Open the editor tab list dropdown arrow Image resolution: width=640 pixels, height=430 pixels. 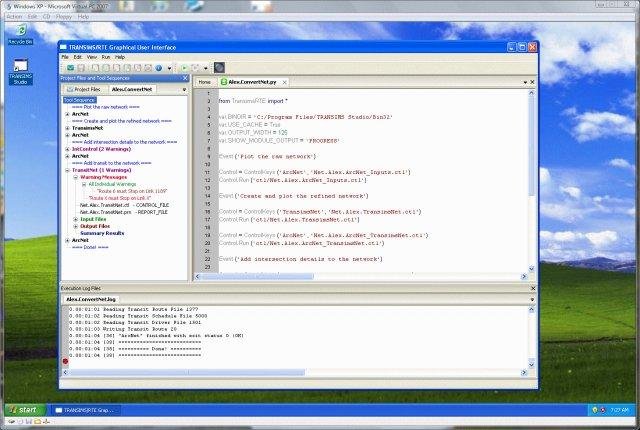pyautogui.click(x=525, y=82)
